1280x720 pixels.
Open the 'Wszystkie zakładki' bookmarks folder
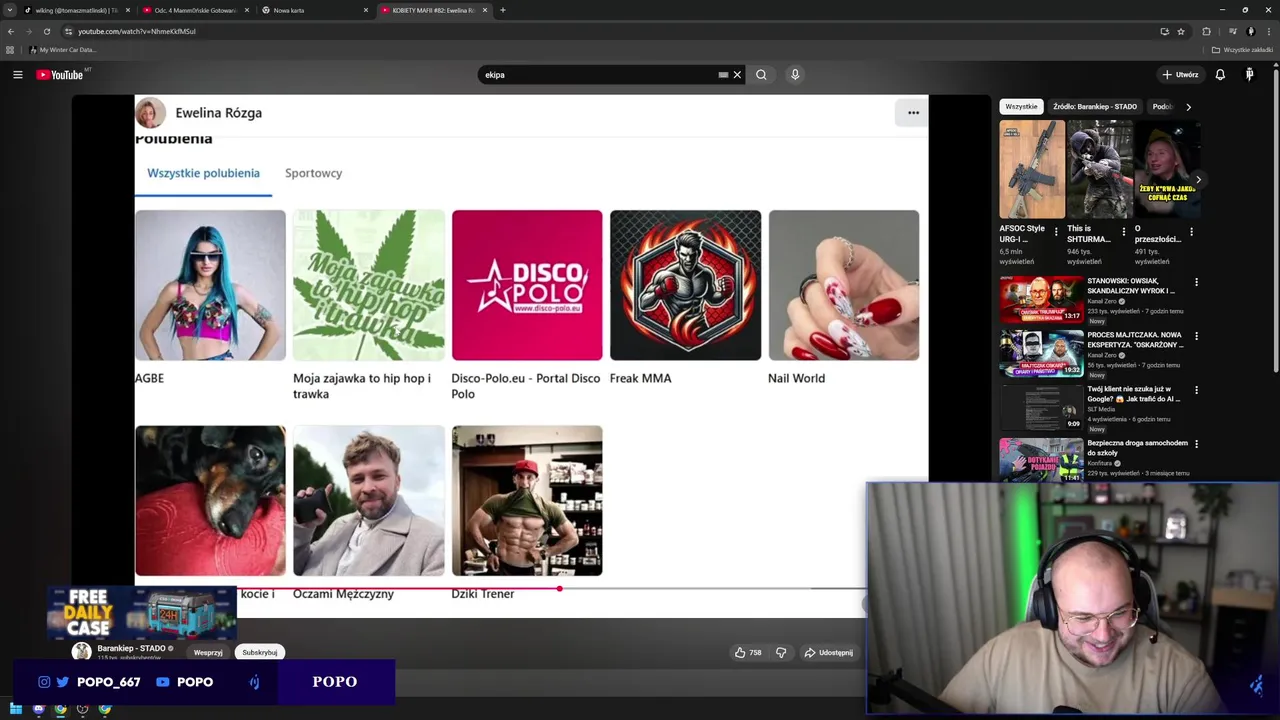[1242, 50]
